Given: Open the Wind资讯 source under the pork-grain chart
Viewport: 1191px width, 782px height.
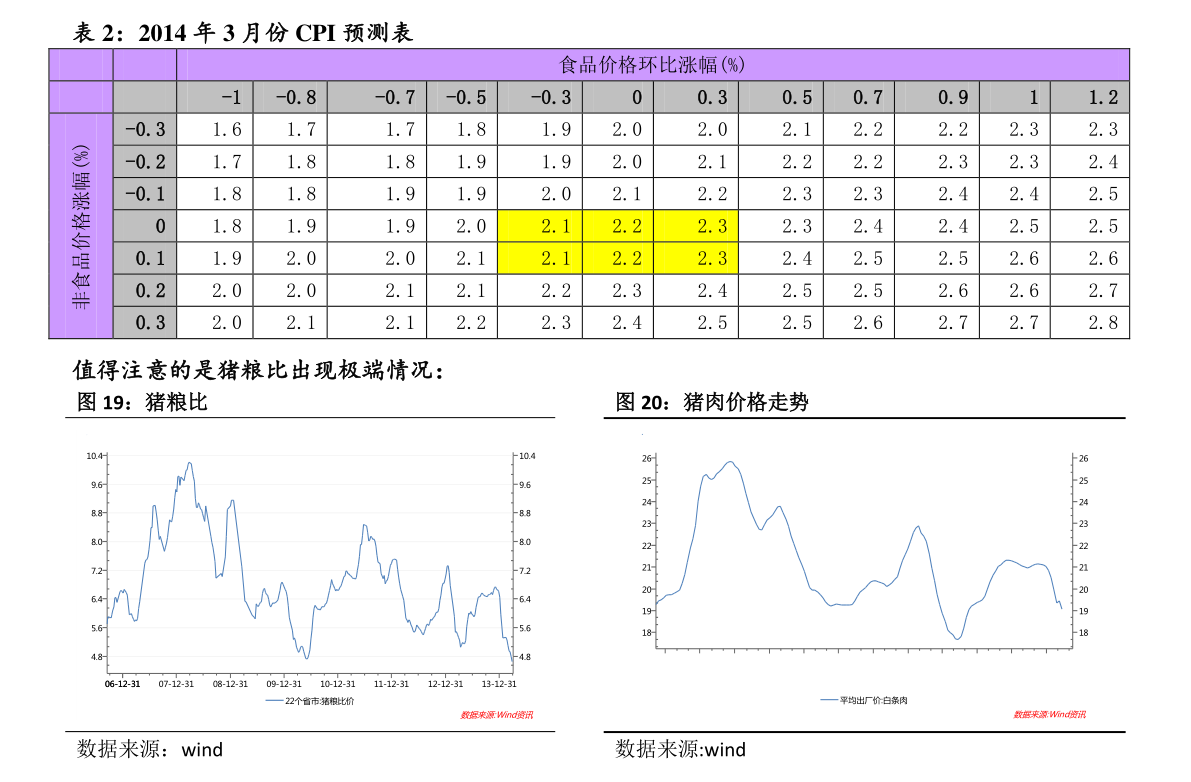Looking at the screenshot, I should 497,715.
